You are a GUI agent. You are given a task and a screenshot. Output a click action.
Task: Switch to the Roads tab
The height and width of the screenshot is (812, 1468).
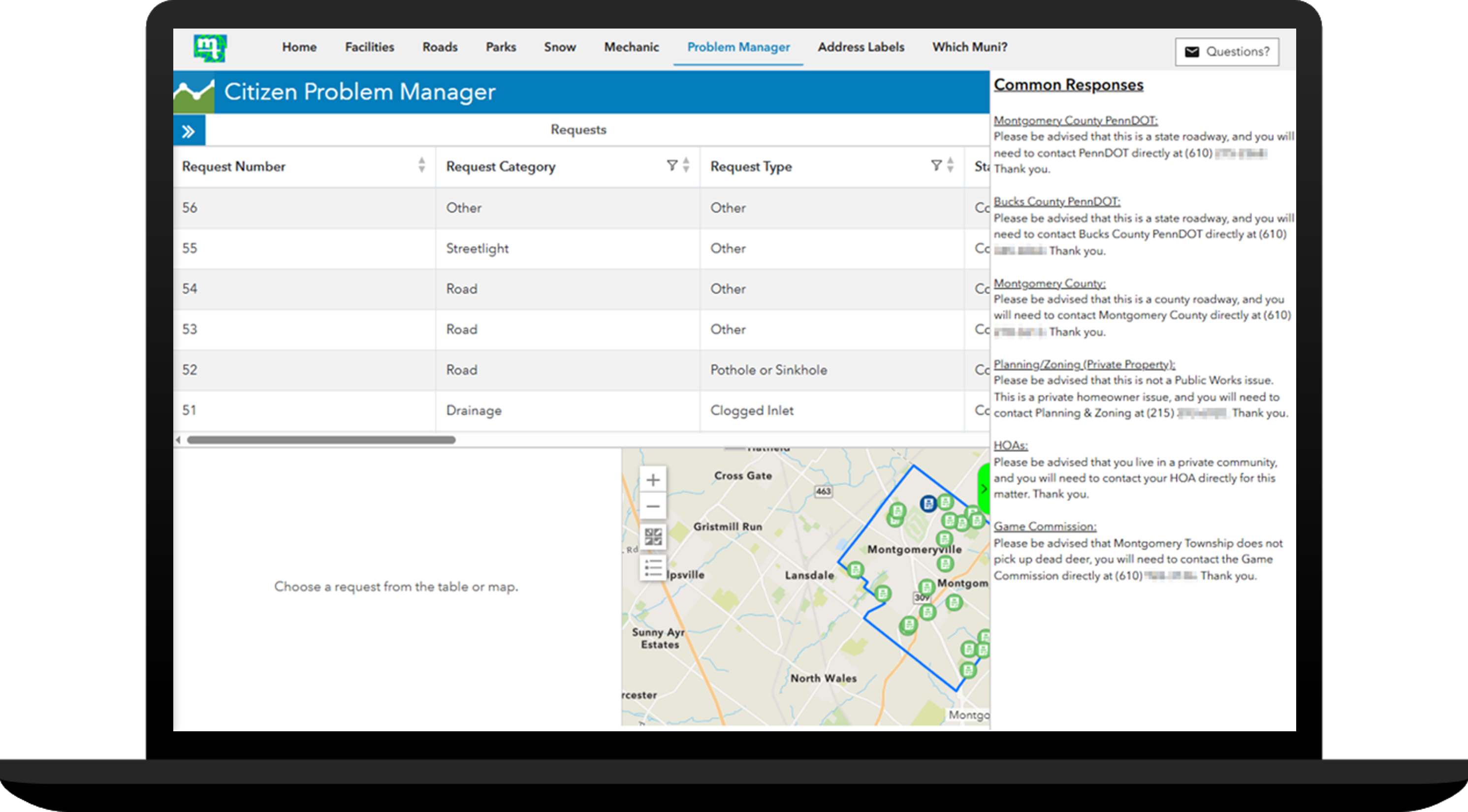440,47
